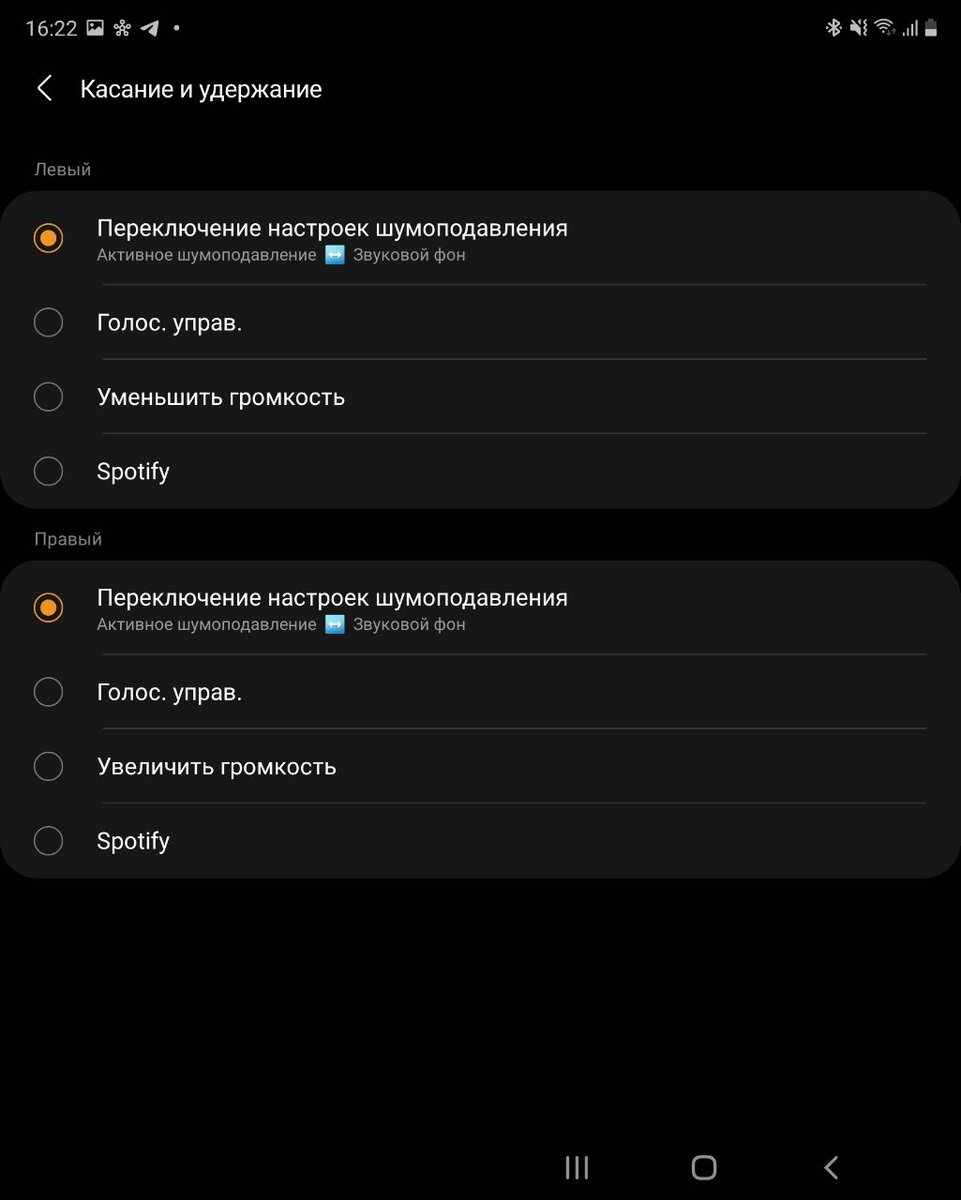
Task: Tap the Back button in the navigation bar
Action: pos(830,1167)
